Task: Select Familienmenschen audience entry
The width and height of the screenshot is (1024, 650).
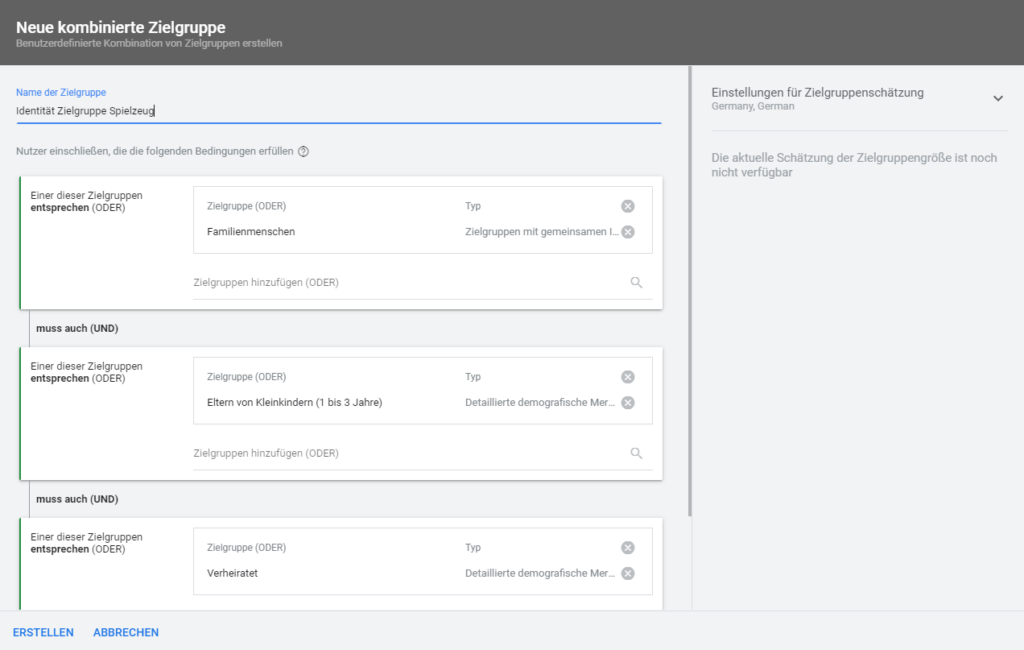Action: coord(251,232)
